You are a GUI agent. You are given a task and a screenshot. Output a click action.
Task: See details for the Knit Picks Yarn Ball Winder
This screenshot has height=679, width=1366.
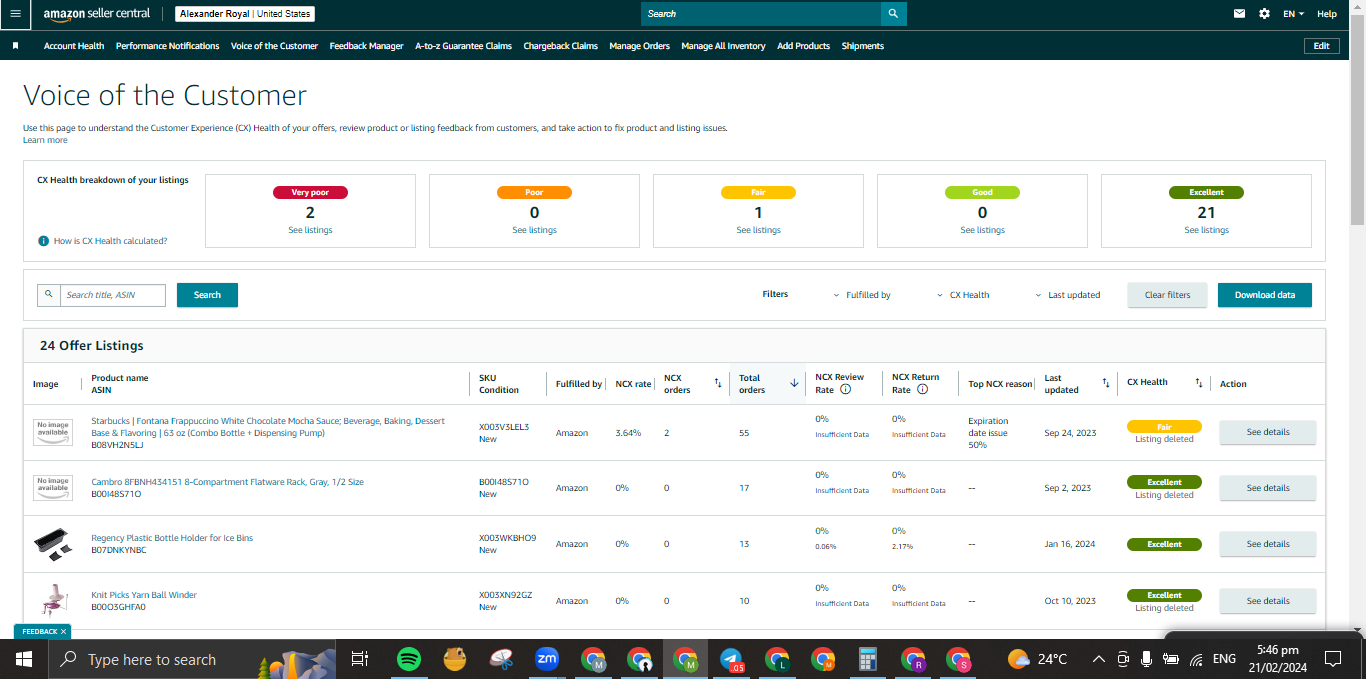1267,601
